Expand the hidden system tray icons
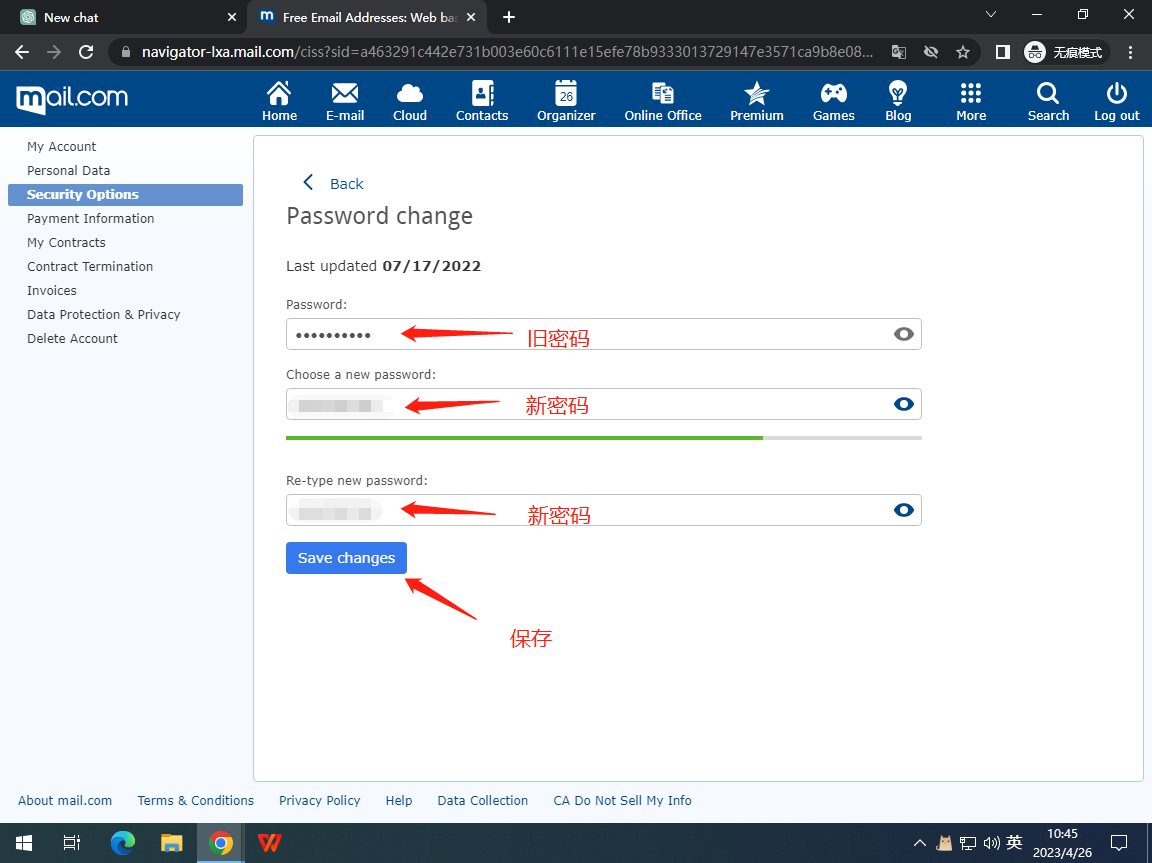This screenshot has width=1152, height=863. click(918, 843)
